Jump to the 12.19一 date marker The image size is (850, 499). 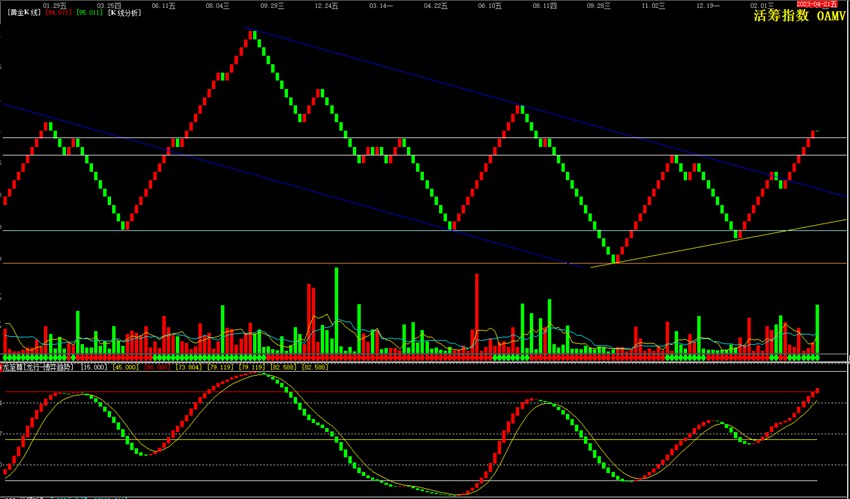708,5
